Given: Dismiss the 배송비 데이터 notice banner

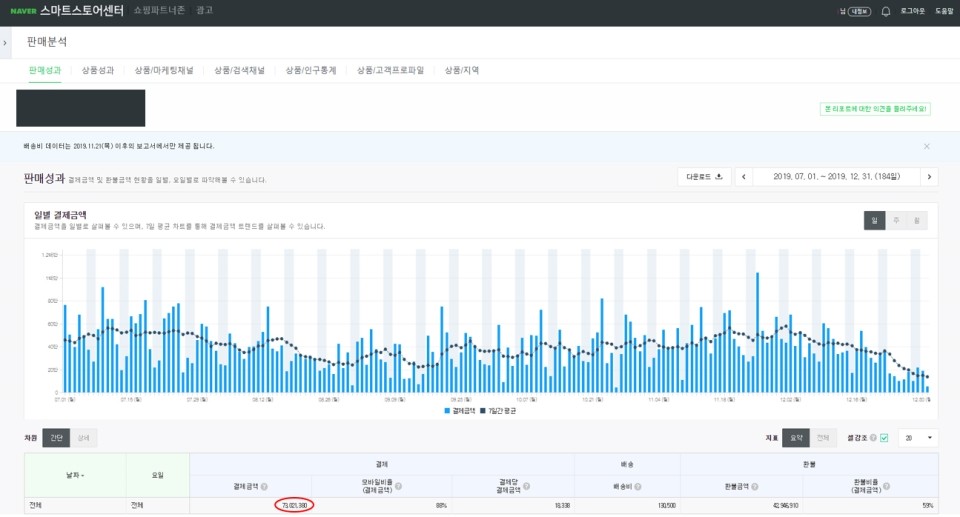Looking at the screenshot, I should point(926,146).
